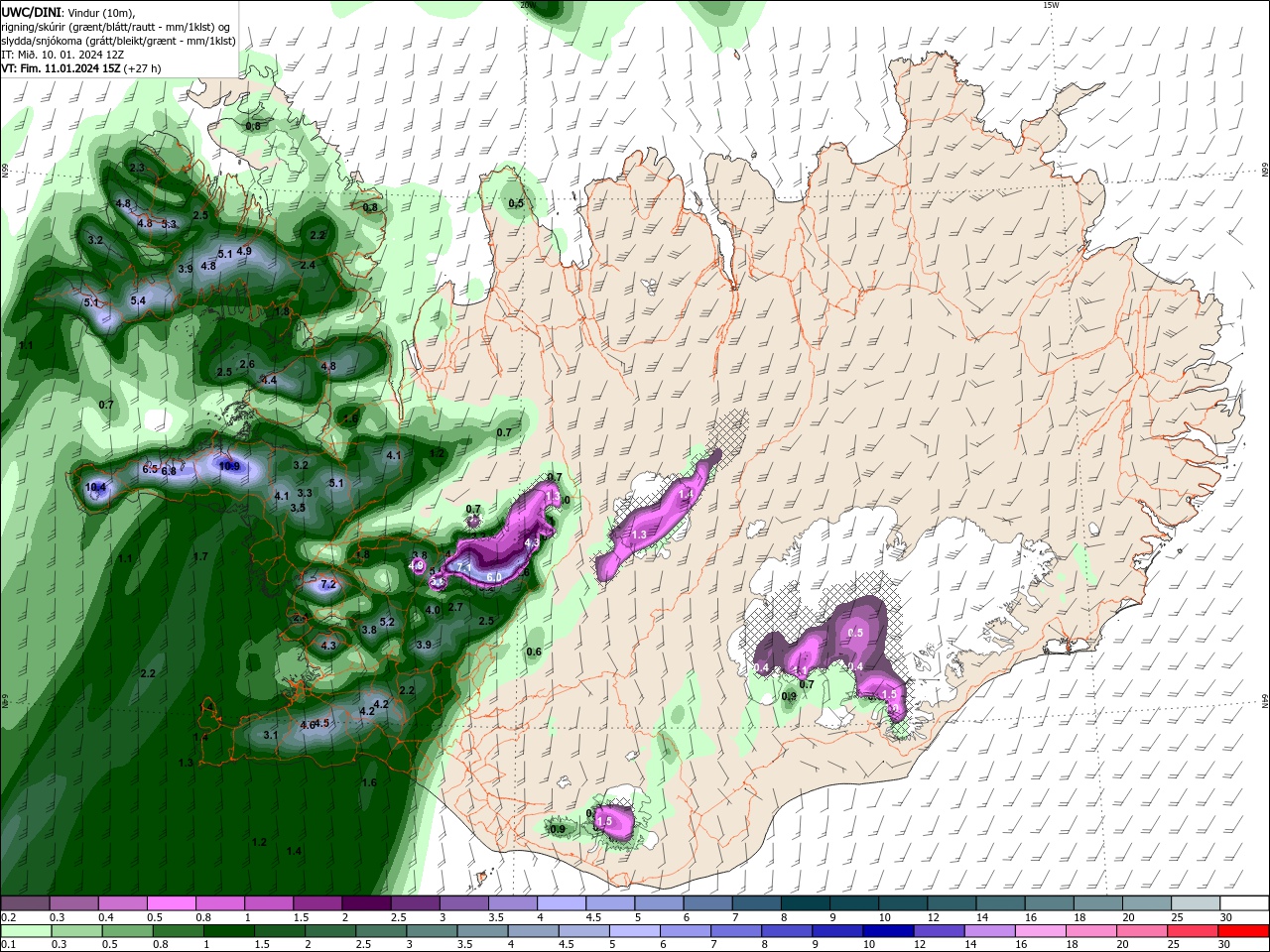Click the 6.5 precipitation value

150,469
